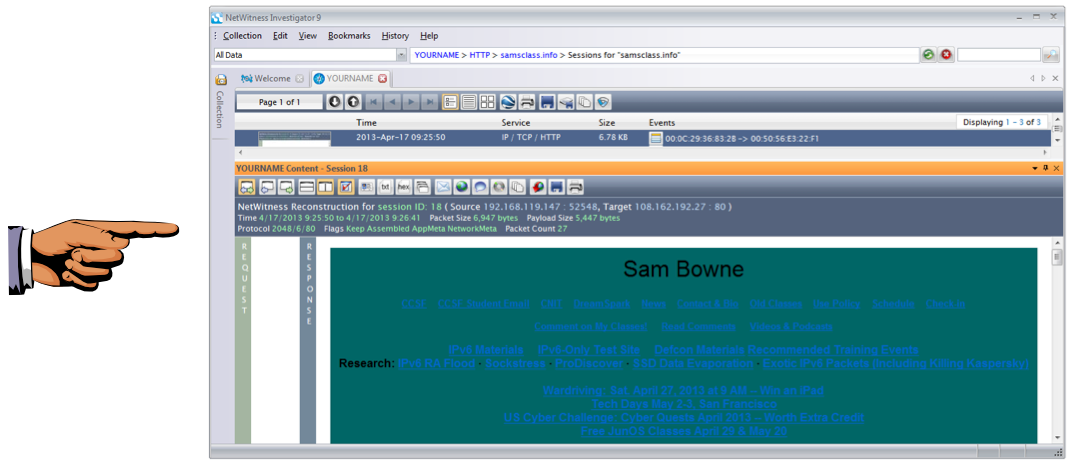This screenshot has height=464, width=1071.
Task: View content as packets
Action: coord(422,187)
